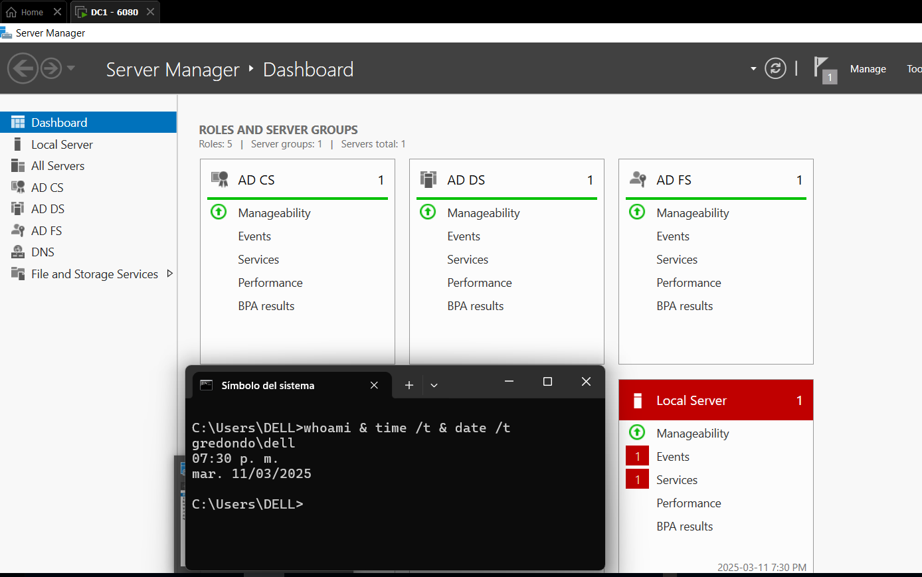Open Manageability in the AD DS tile

tap(483, 213)
